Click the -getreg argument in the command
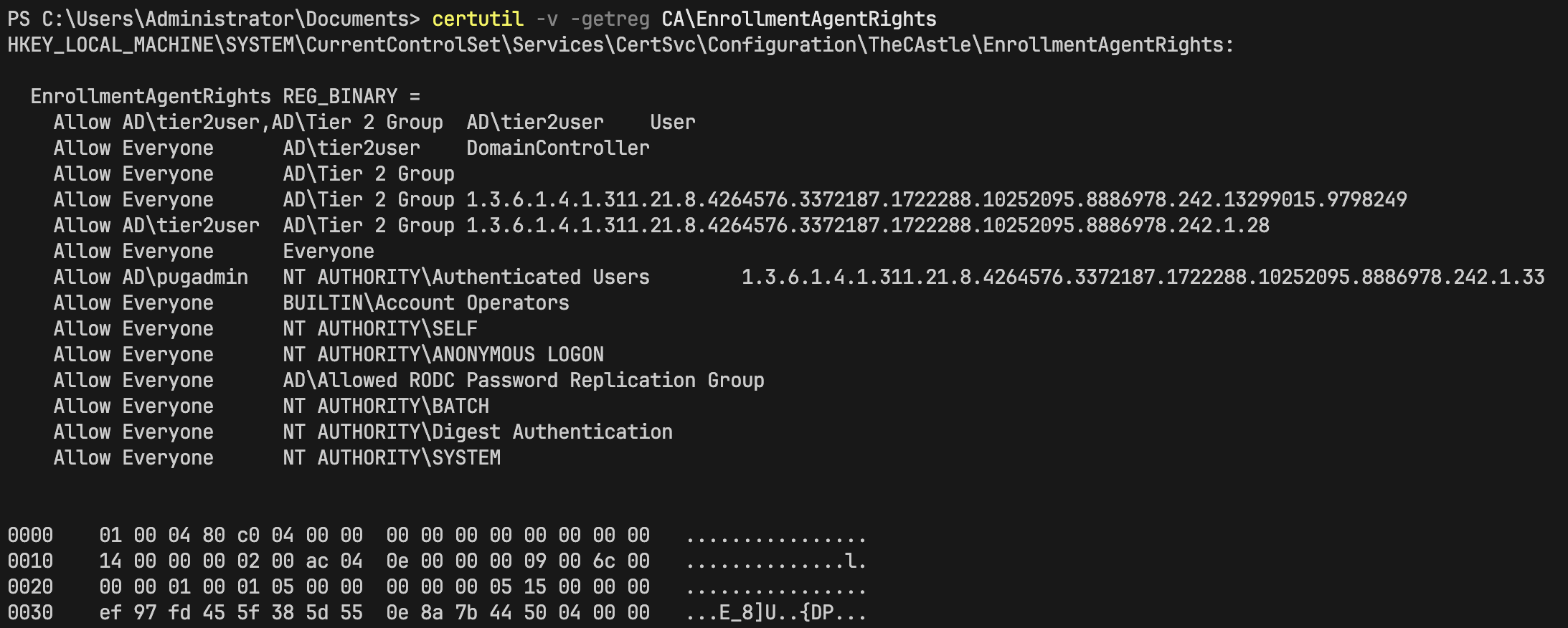 coord(610,19)
